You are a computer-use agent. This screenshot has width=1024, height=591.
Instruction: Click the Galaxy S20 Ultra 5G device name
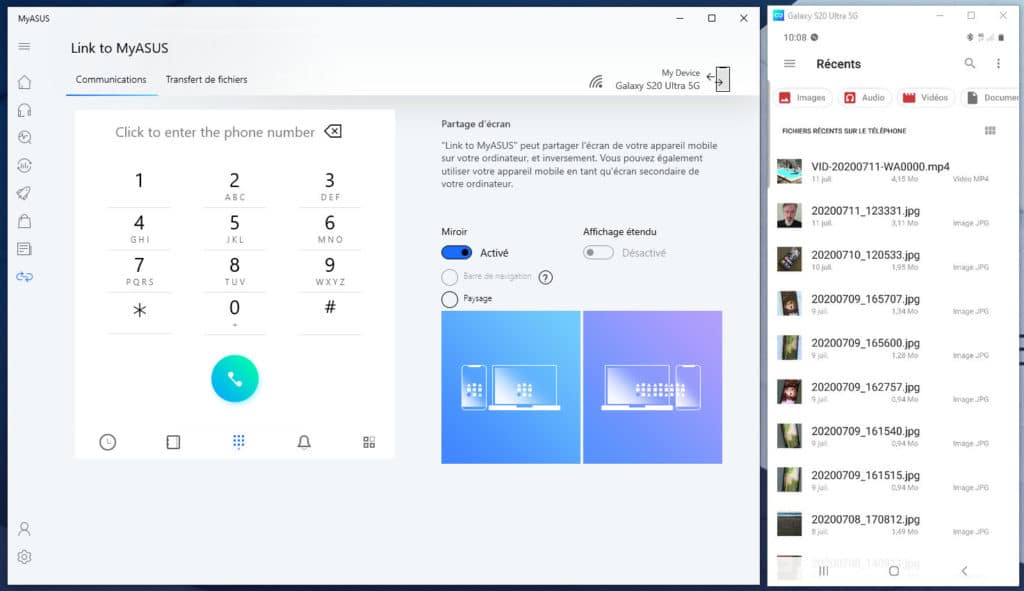[x=657, y=86]
